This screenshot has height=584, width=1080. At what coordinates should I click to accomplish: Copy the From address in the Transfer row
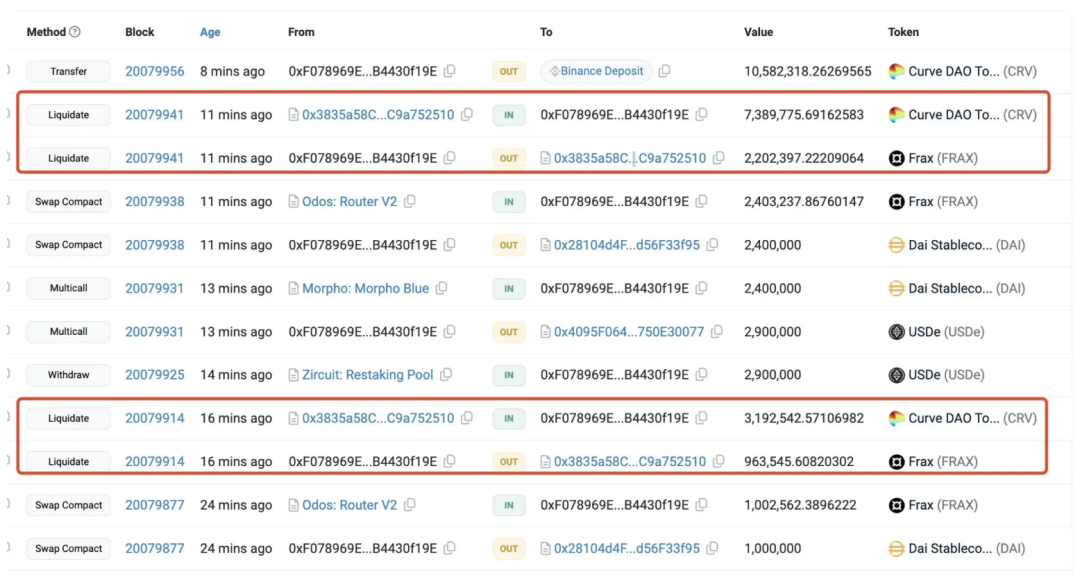click(450, 72)
